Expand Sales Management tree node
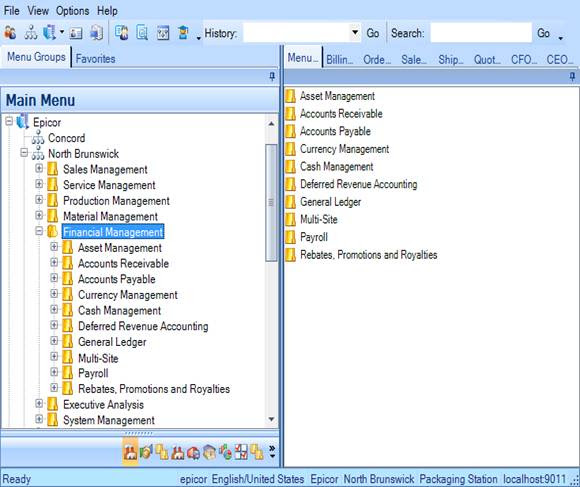 39,168
